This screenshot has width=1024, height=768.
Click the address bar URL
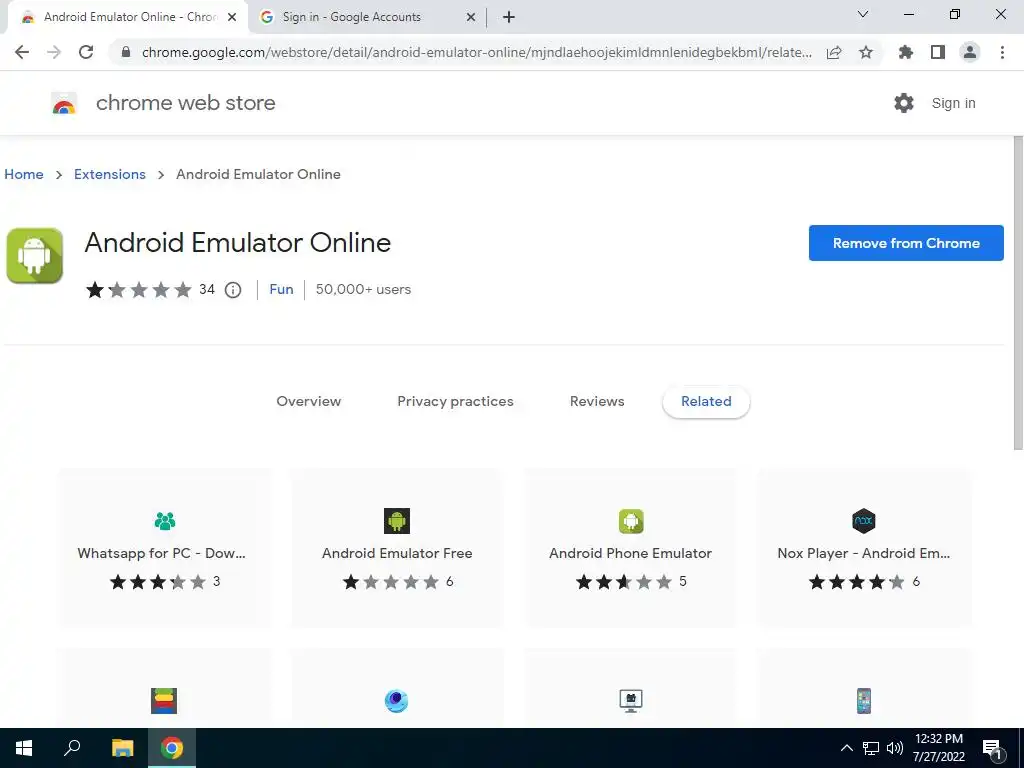point(477,52)
